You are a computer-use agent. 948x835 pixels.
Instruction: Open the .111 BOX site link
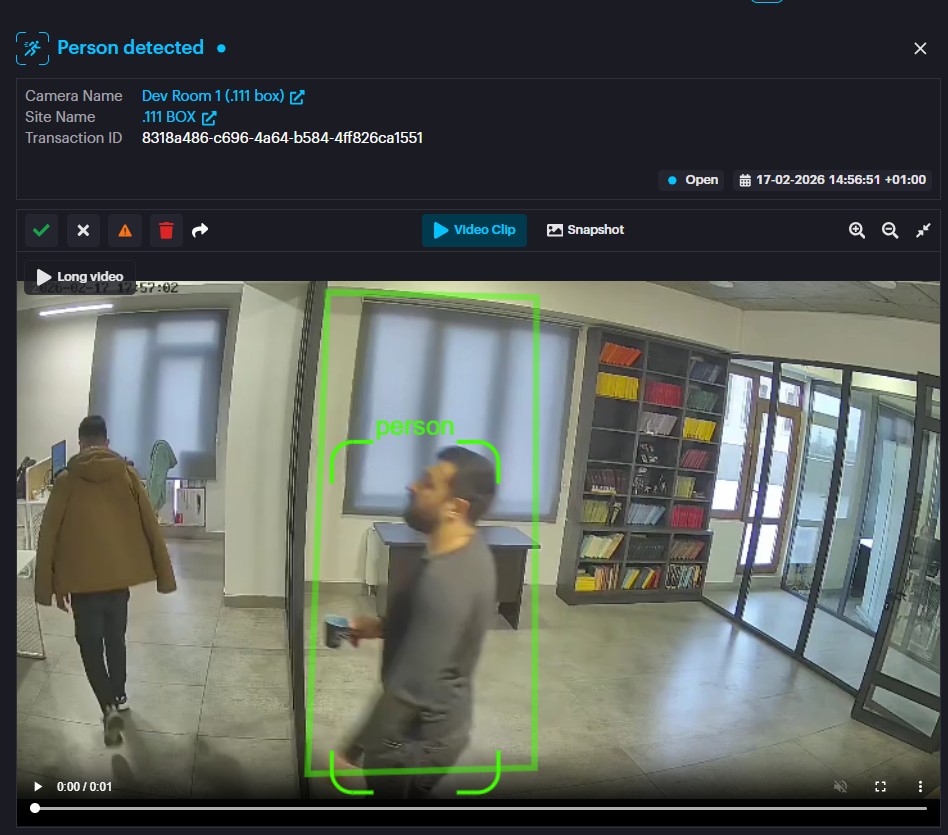169,117
